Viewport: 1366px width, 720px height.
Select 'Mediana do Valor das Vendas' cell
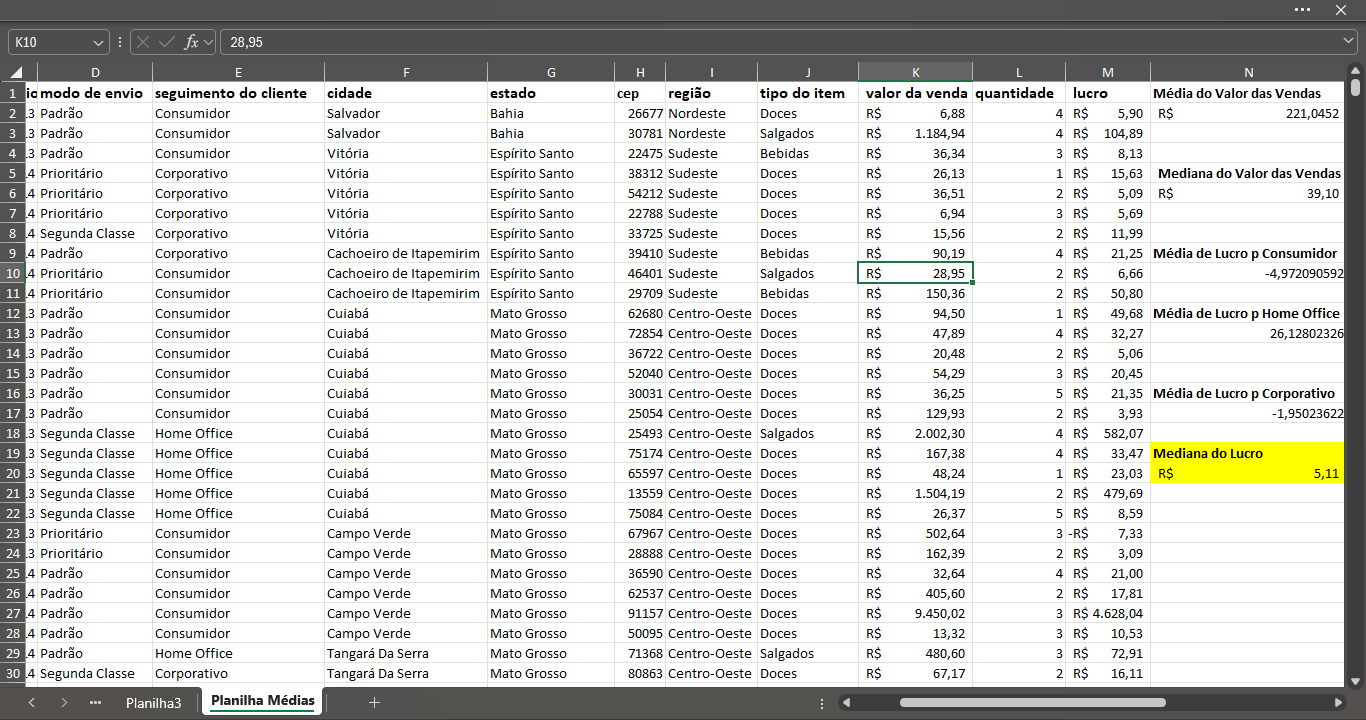point(1248,173)
